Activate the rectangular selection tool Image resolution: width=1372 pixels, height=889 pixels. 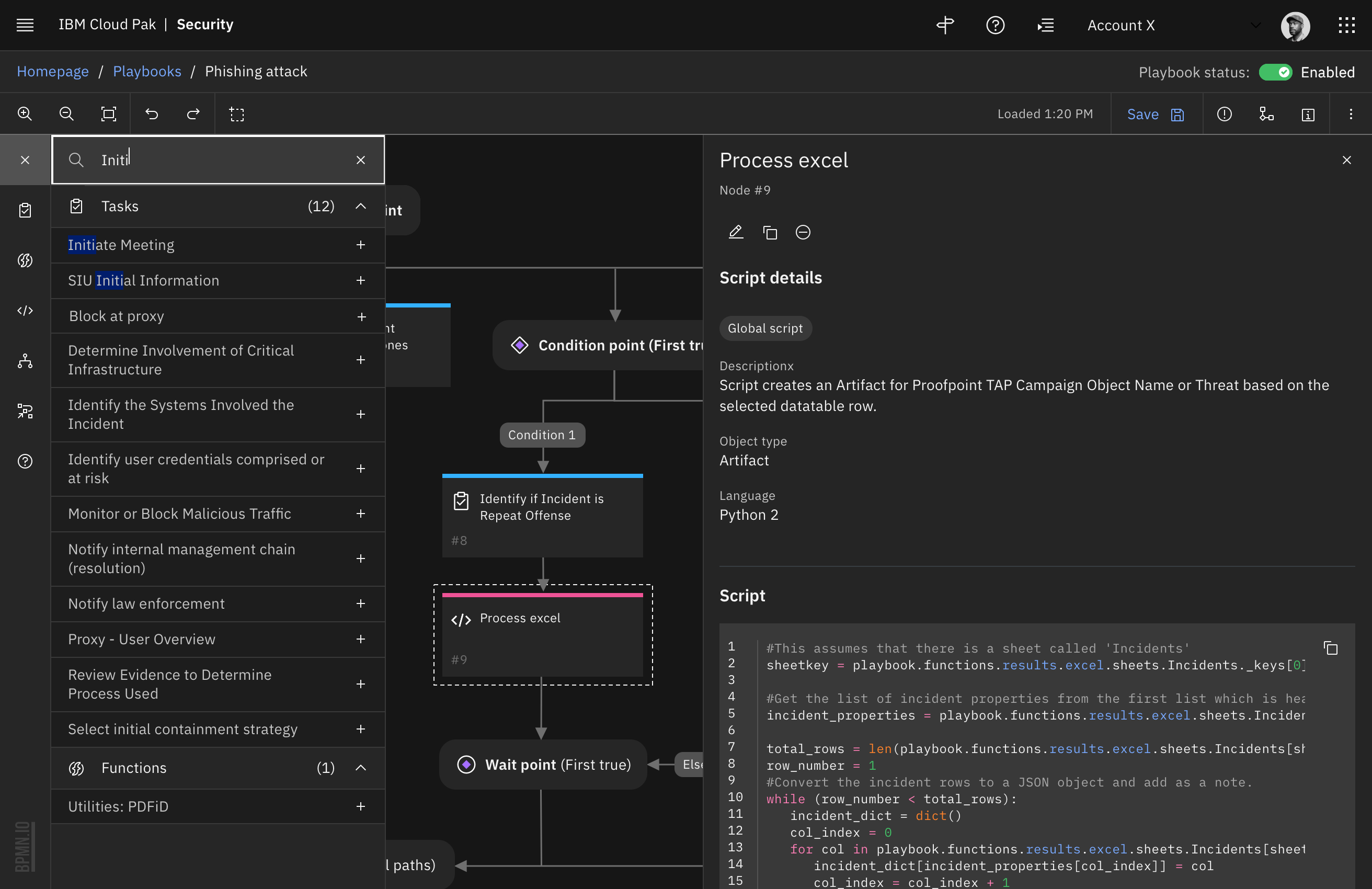[x=237, y=113]
